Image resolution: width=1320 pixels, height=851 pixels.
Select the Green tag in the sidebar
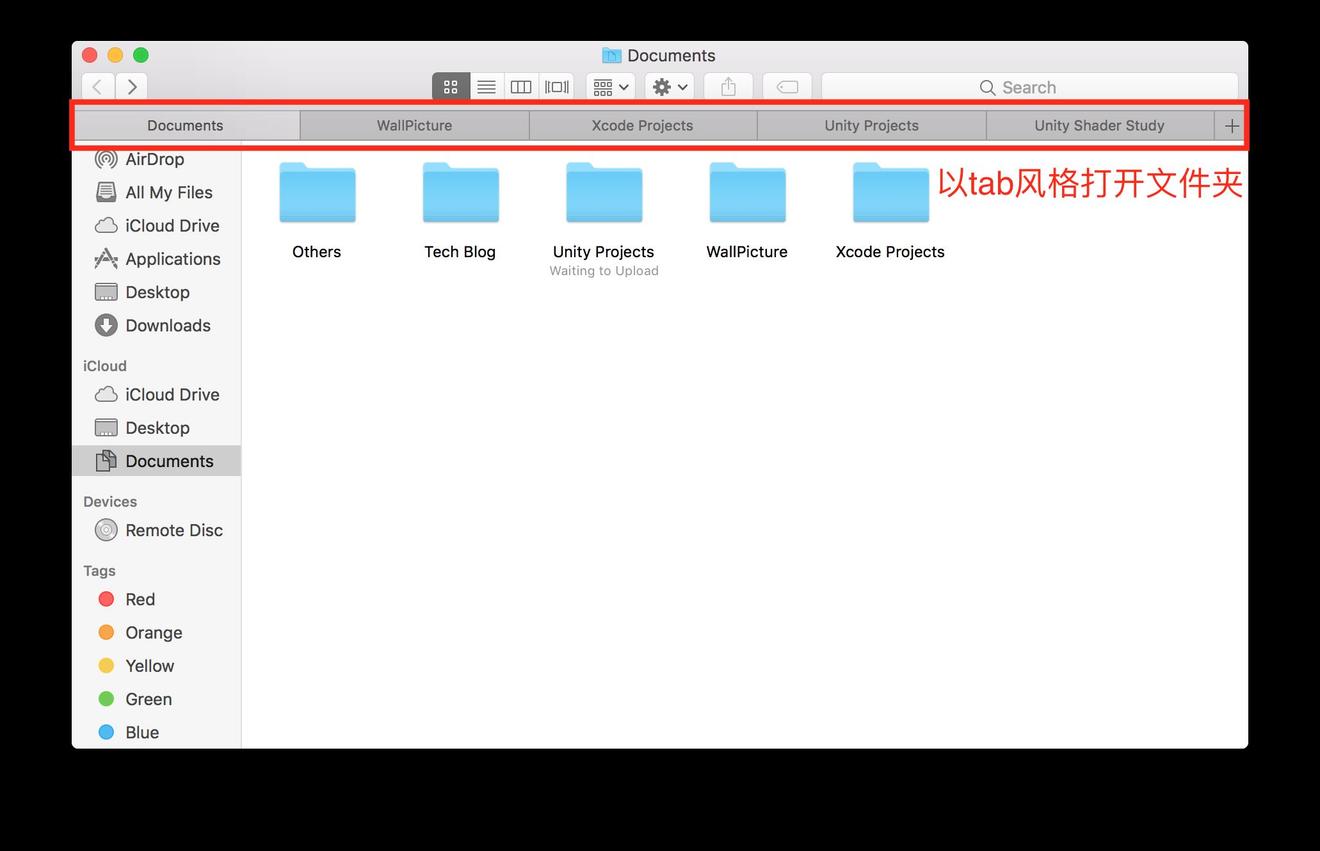pos(148,699)
